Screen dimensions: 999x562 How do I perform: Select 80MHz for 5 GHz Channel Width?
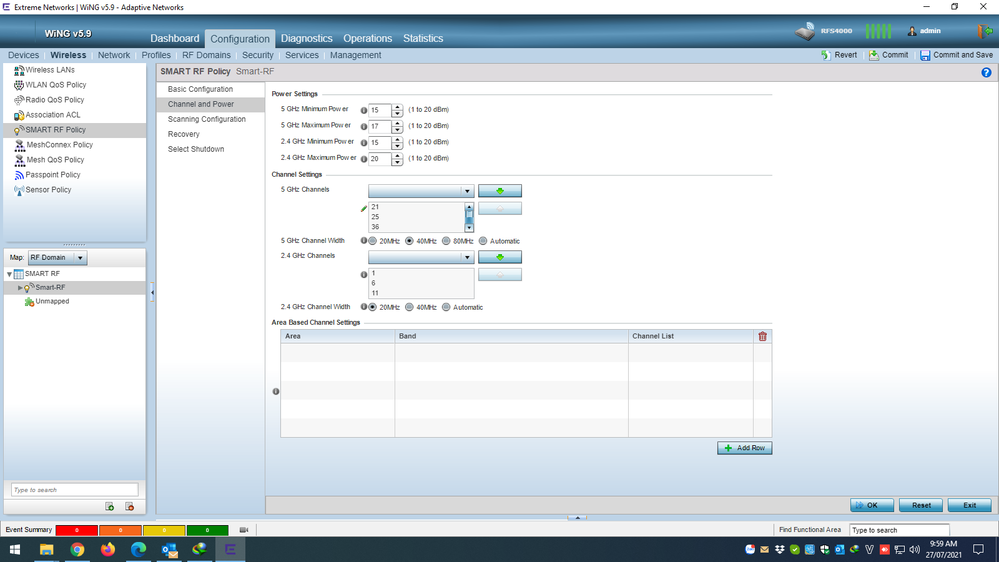click(446, 241)
